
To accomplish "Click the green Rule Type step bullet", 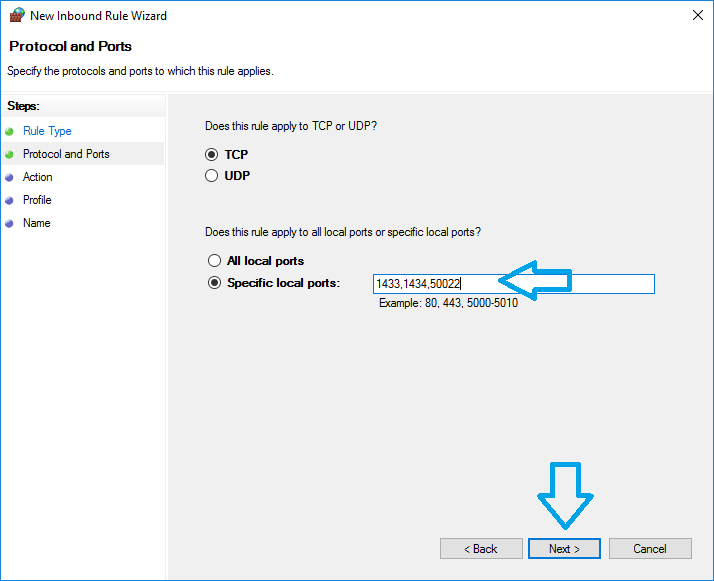I will (x=9, y=131).
